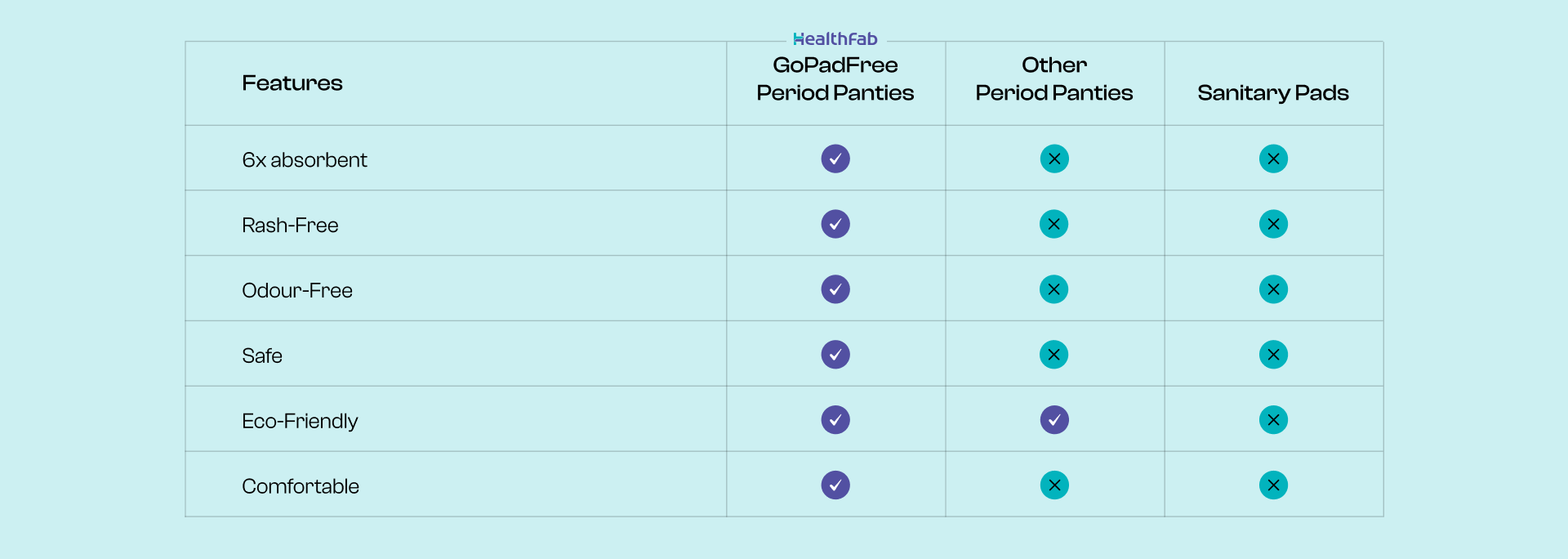Click GoPadFree Period Panties column header
Screen dimensions: 1568x559
click(x=835, y=79)
